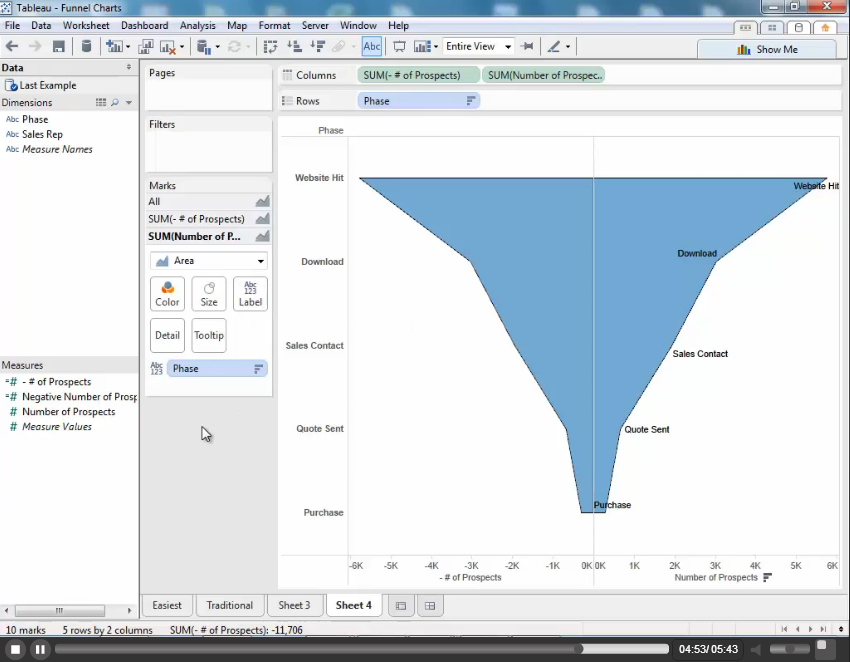Click the Label button in Marks card
Image resolution: width=850 pixels, height=662 pixels.
250,294
